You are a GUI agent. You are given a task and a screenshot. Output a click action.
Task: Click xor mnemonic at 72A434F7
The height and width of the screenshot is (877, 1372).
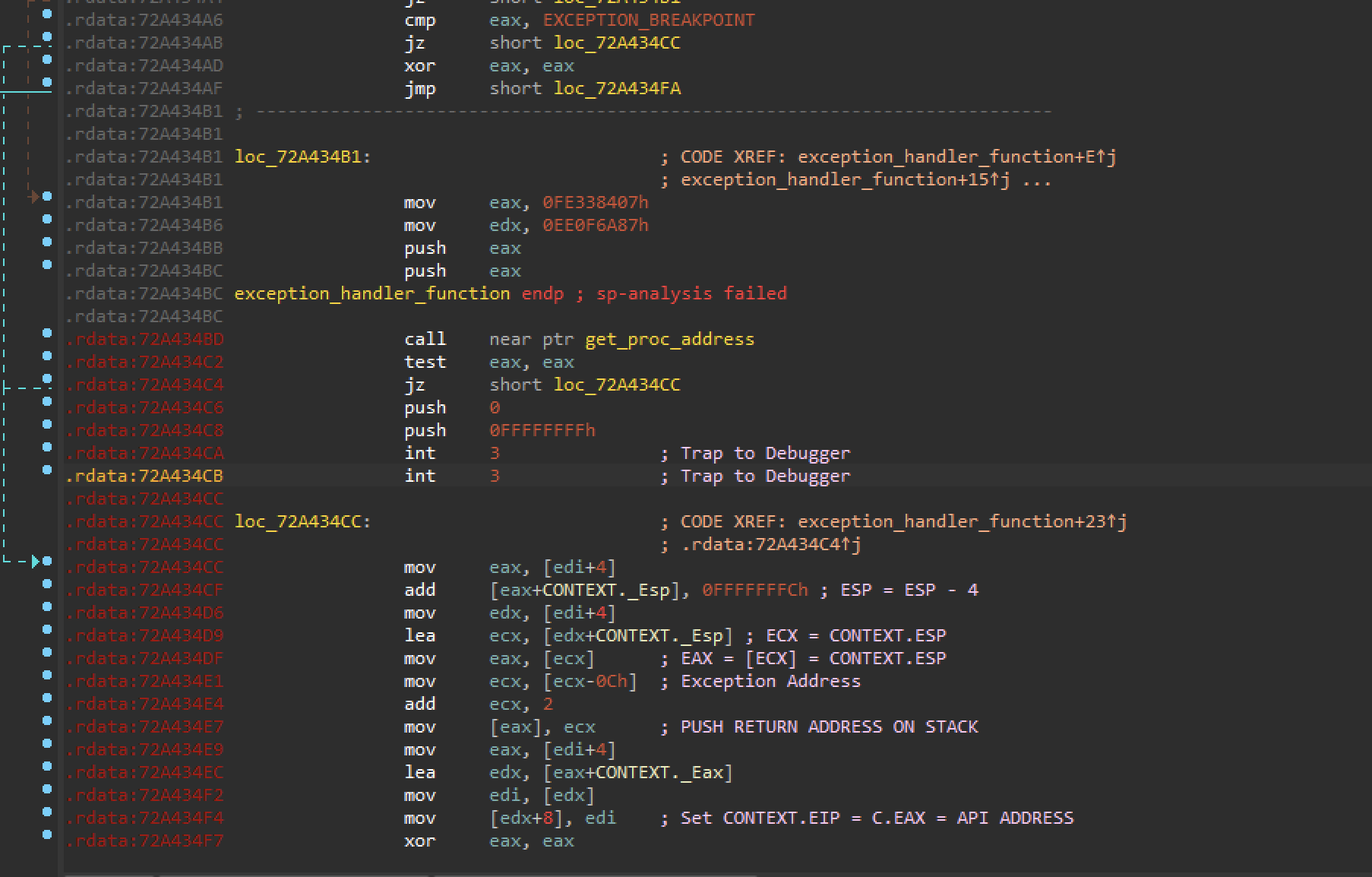tap(420, 841)
